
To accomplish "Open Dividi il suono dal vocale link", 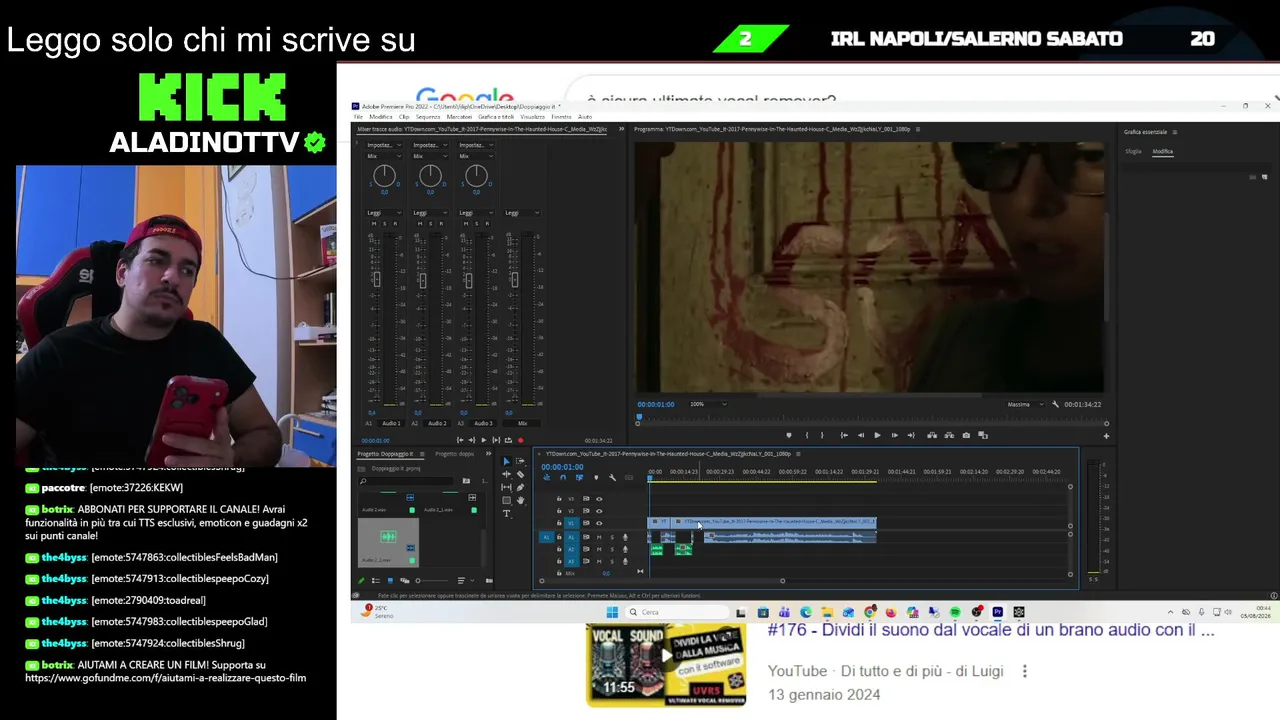I will click(x=991, y=630).
